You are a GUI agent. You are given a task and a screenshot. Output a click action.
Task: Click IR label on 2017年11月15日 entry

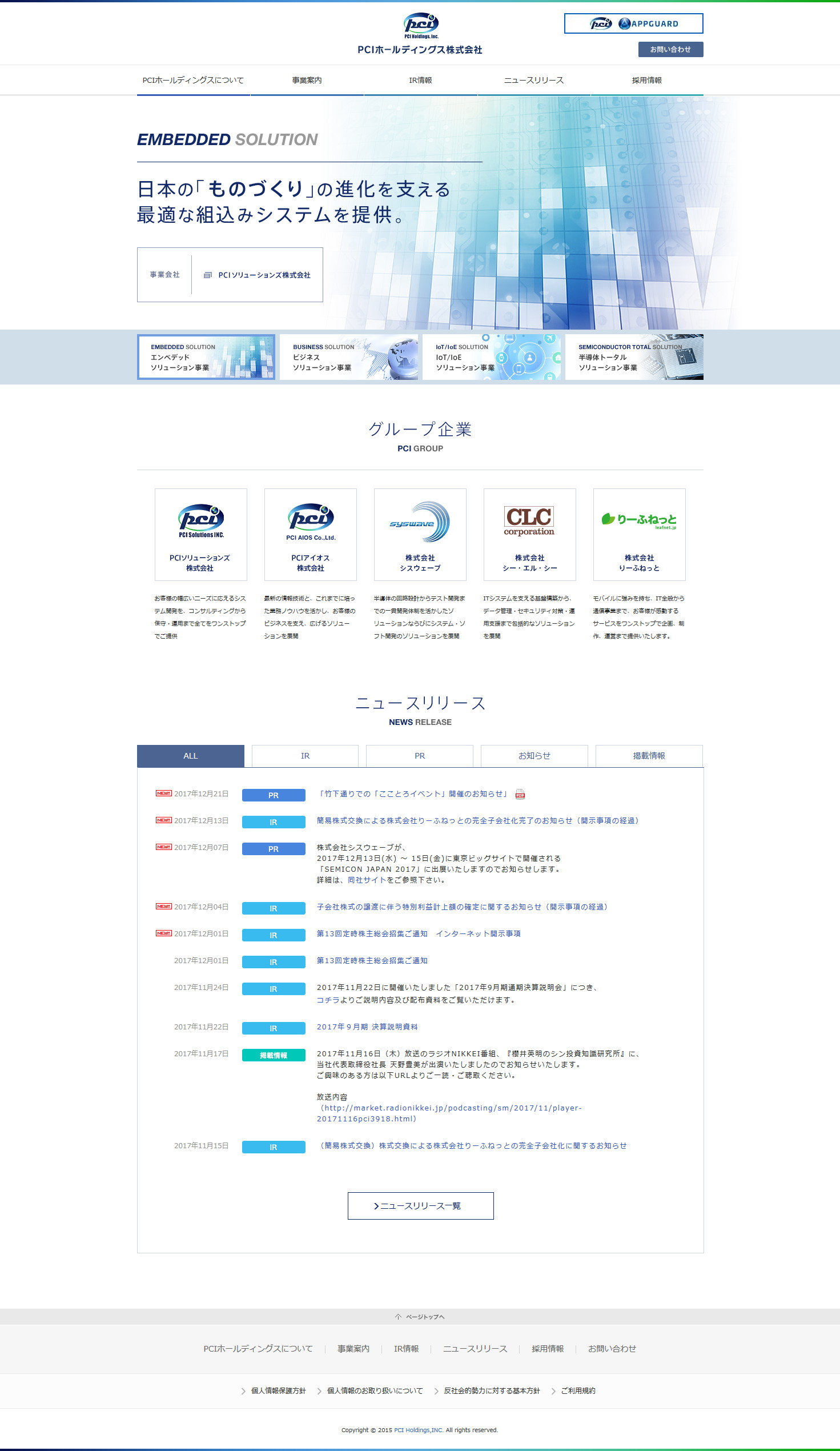(x=274, y=1148)
